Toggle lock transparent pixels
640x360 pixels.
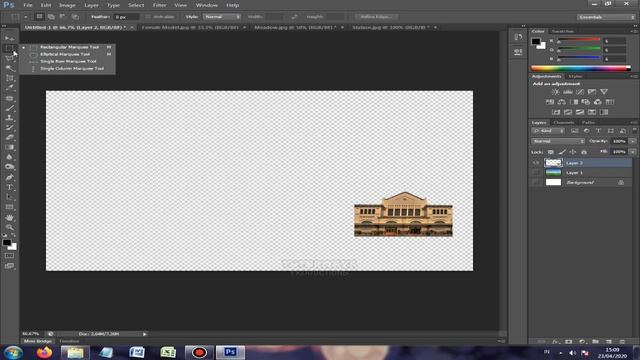551,152
